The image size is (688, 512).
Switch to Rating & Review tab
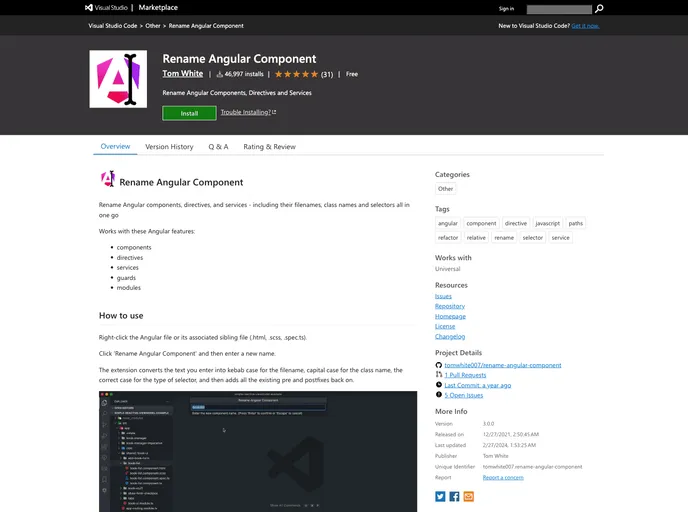pos(269,147)
